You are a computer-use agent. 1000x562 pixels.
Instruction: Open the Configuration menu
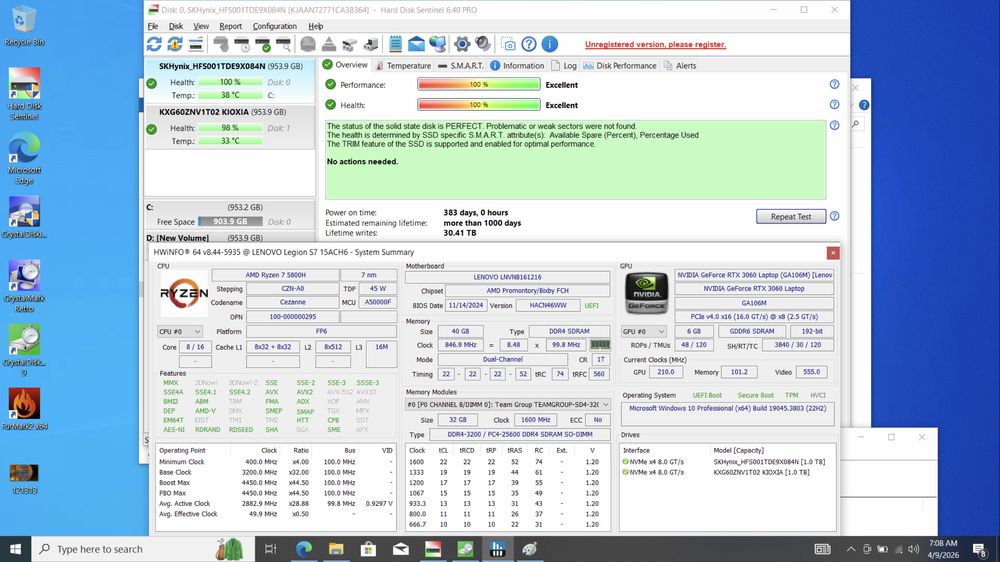click(274, 26)
